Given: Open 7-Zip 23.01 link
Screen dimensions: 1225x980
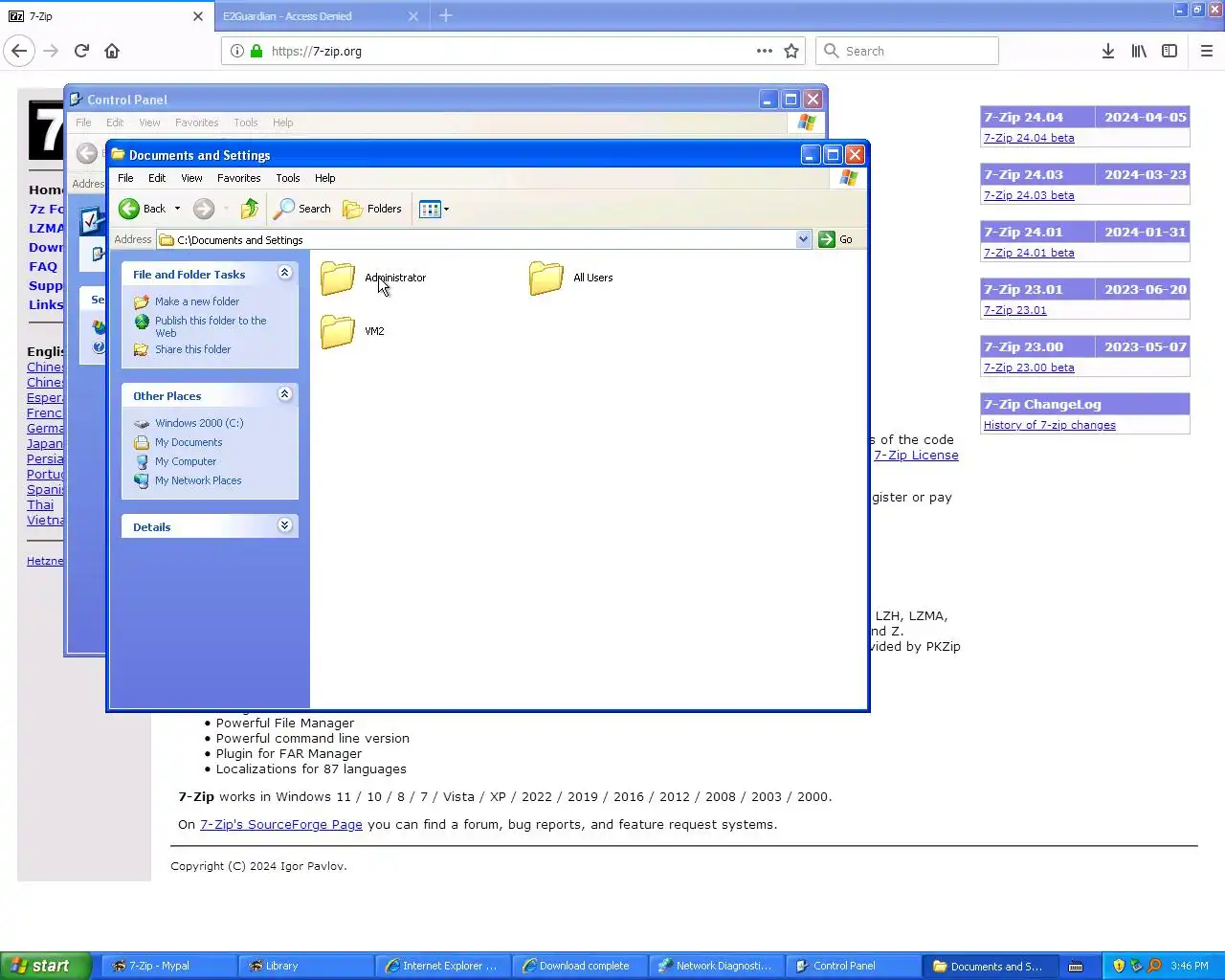Looking at the screenshot, I should 1015,310.
